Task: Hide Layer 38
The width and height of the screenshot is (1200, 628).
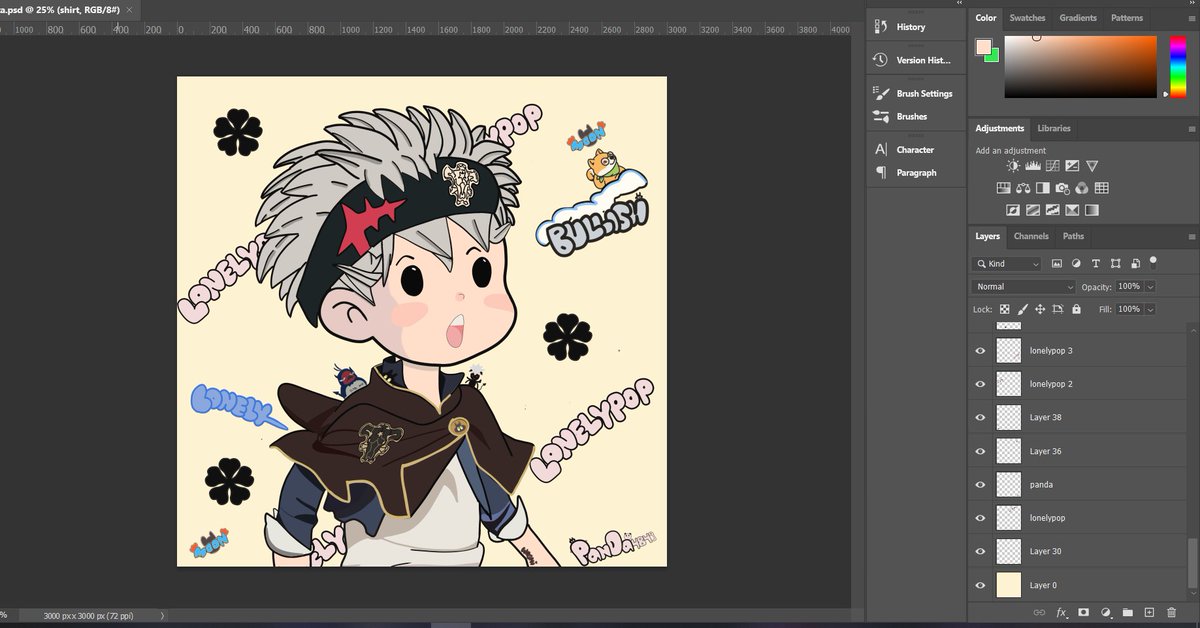Action: click(x=980, y=417)
